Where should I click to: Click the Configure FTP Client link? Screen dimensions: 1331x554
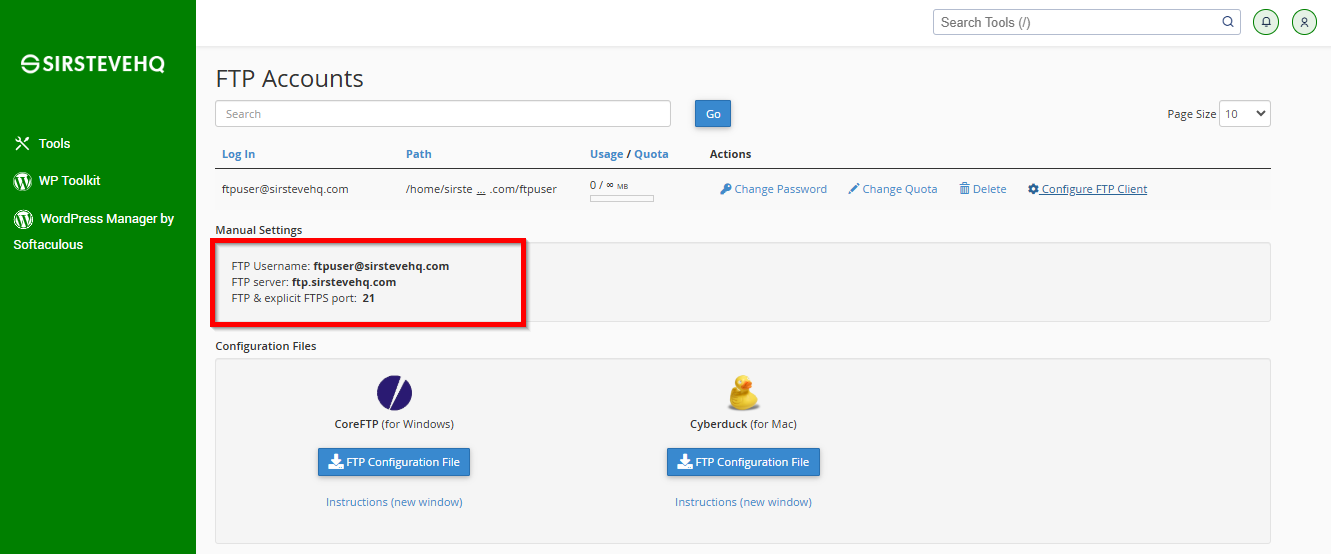pos(1087,189)
